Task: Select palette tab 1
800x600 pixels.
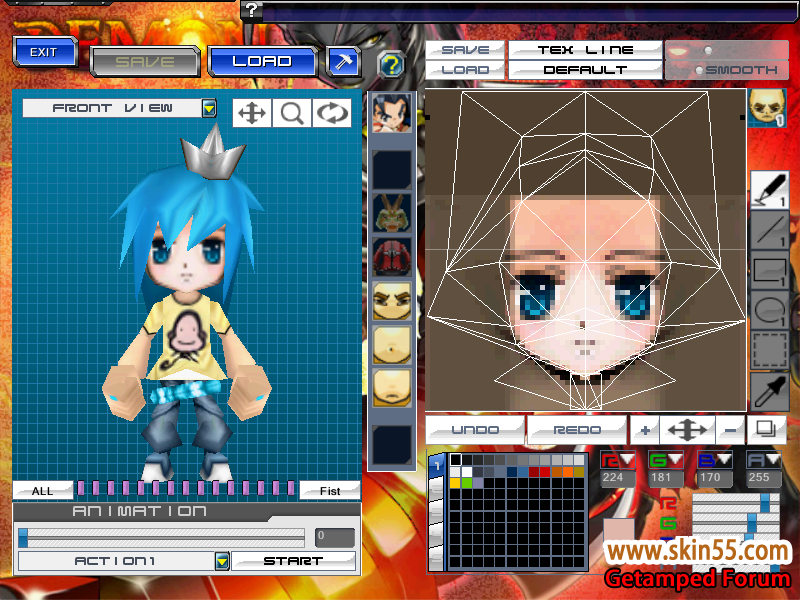Action: [437, 466]
